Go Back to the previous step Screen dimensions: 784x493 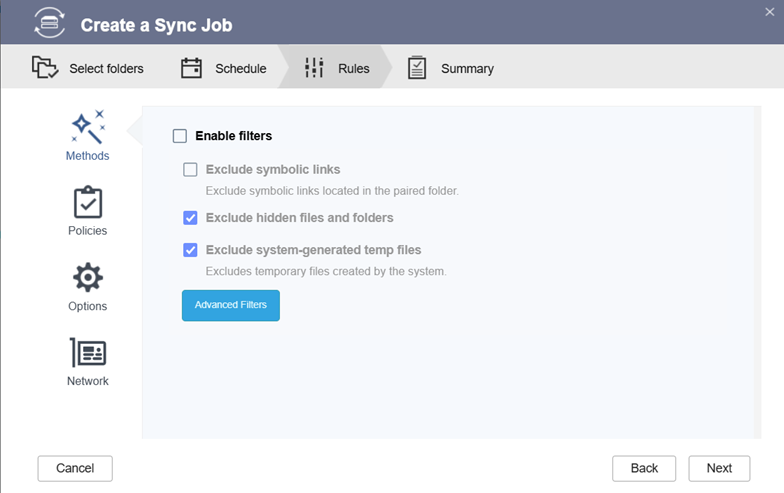(x=644, y=468)
